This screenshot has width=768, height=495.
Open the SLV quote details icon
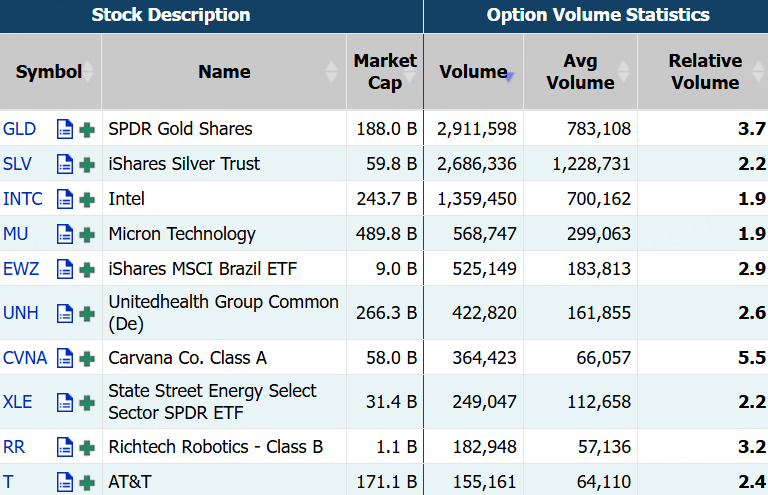tap(66, 164)
